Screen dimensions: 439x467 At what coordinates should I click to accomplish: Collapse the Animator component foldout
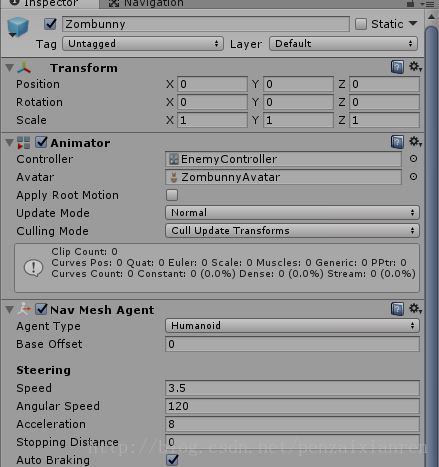pos(10,143)
